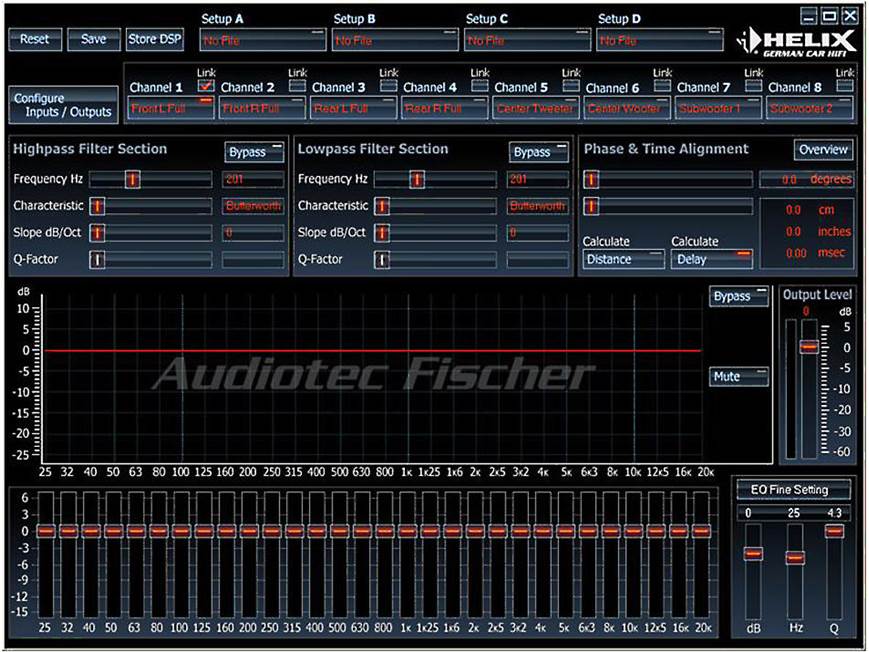Select the Channel 8 Subwoofer 2 tab
The image size is (869, 652).
click(809, 108)
